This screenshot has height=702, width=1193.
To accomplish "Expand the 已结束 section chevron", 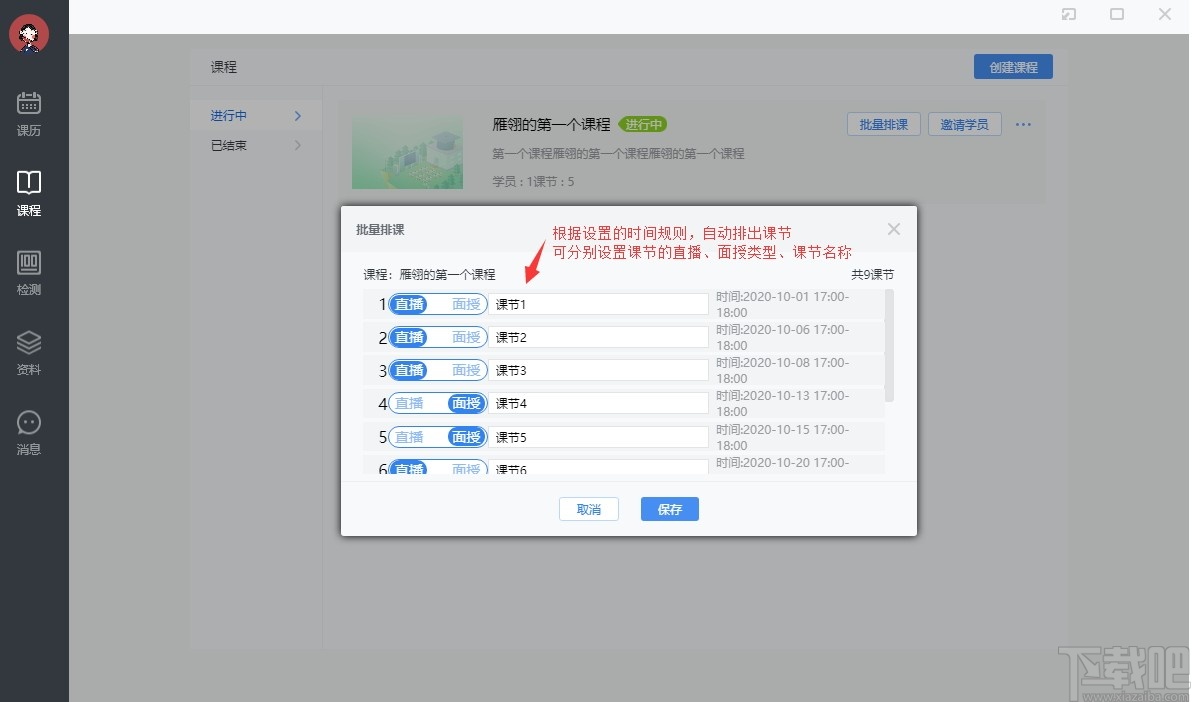I will coord(298,145).
